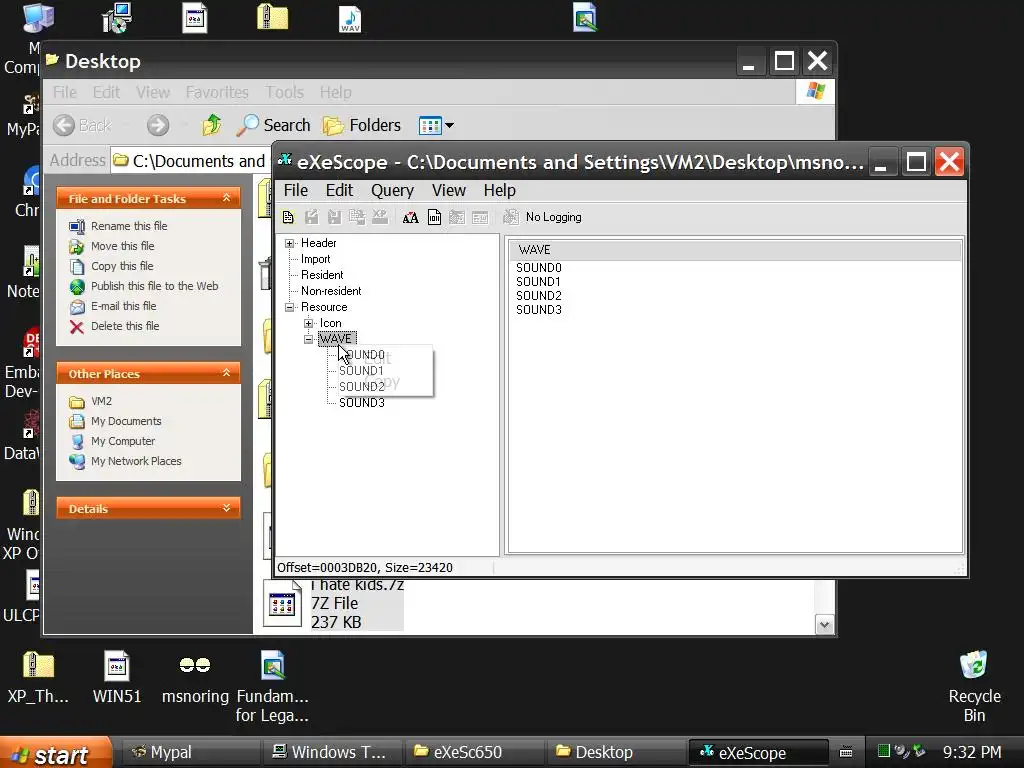The image size is (1024, 768).
Task: Select the Import tree item
Action: [315, 259]
